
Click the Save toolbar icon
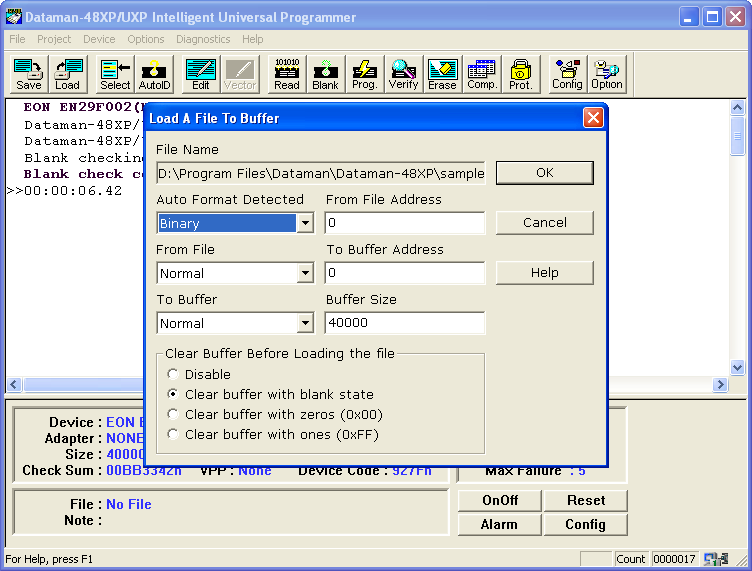(29, 75)
